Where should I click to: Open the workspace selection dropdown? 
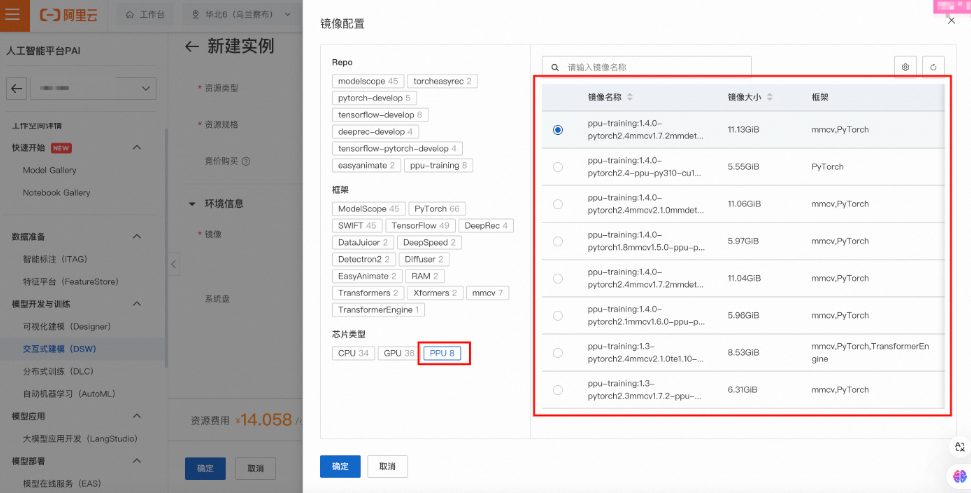click(94, 89)
